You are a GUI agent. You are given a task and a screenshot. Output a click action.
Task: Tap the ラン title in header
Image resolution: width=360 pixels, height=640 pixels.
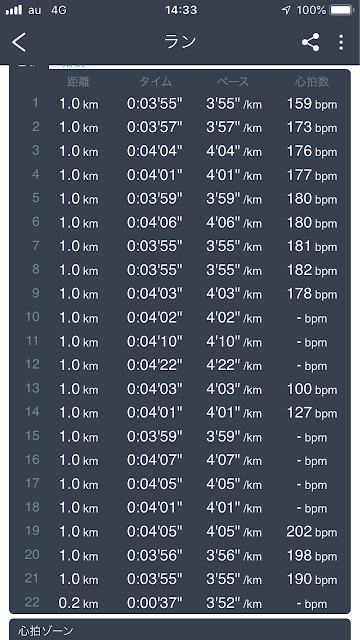tap(180, 42)
